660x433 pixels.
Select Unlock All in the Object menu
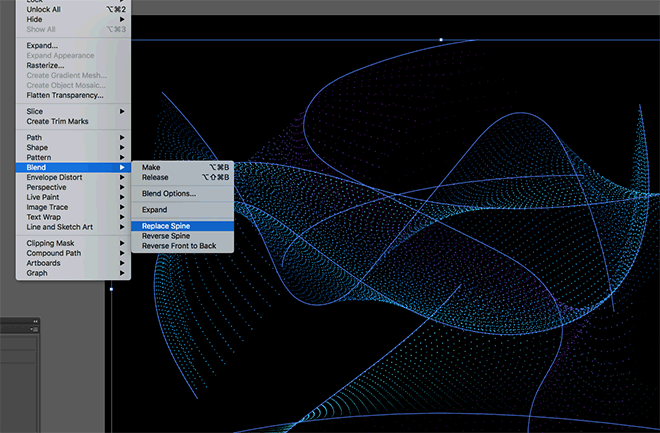tap(46, 9)
